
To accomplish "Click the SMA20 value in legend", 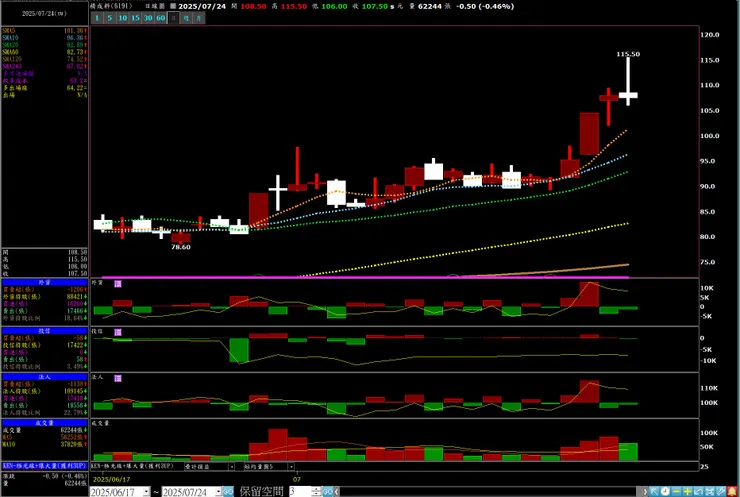I will coord(76,45).
